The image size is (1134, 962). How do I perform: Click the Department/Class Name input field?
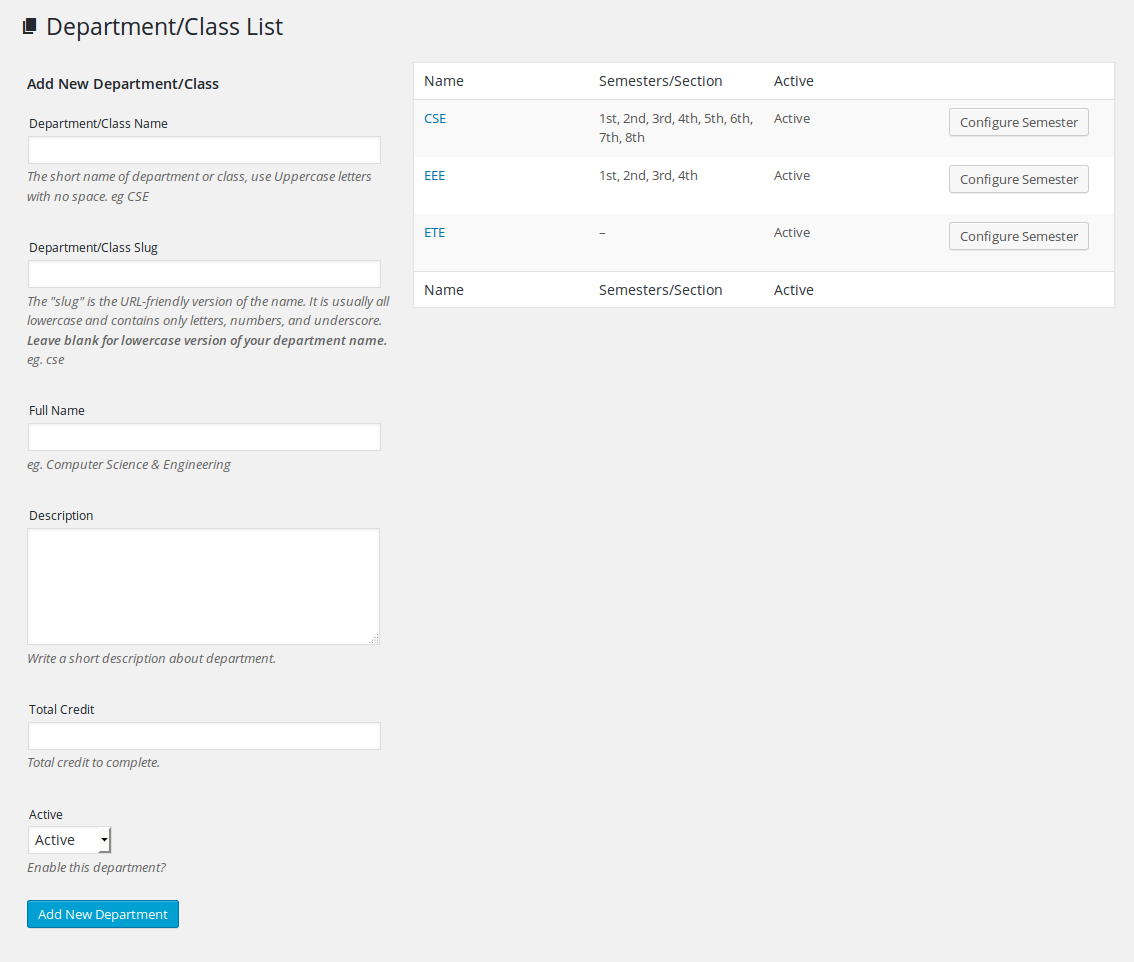[204, 150]
